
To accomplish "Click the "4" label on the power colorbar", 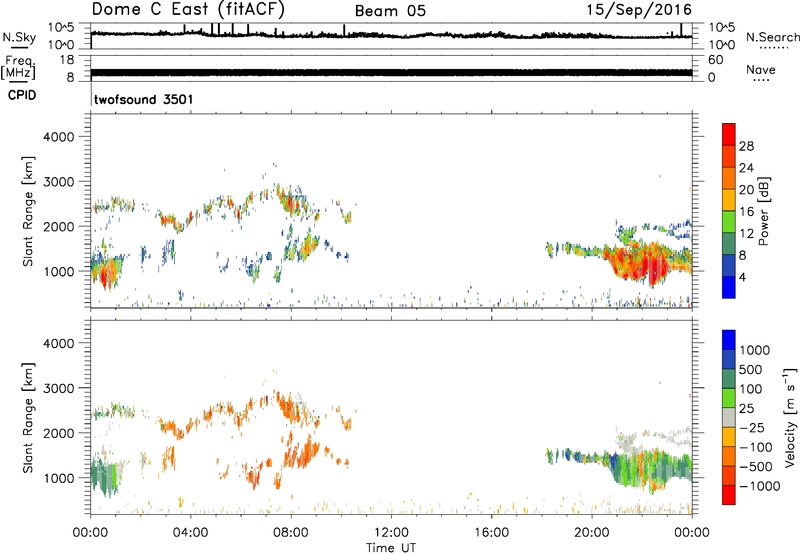I will tap(742, 278).
